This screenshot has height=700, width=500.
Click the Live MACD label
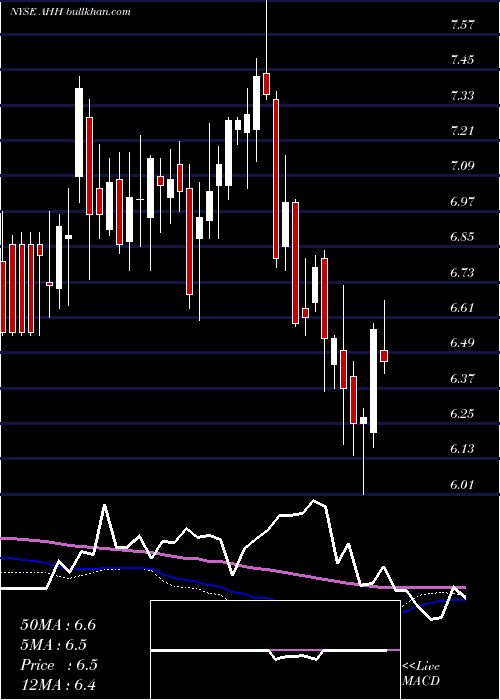(x=421, y=673)
